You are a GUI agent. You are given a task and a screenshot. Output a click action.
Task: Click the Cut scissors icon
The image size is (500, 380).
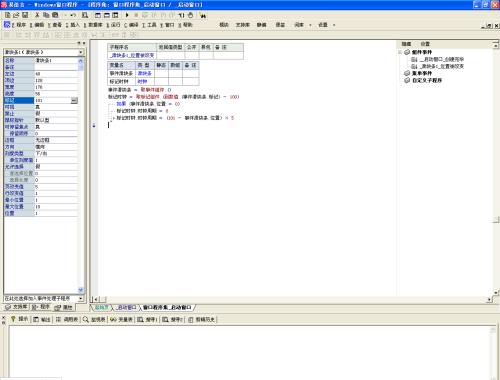(x=37, y=15)
